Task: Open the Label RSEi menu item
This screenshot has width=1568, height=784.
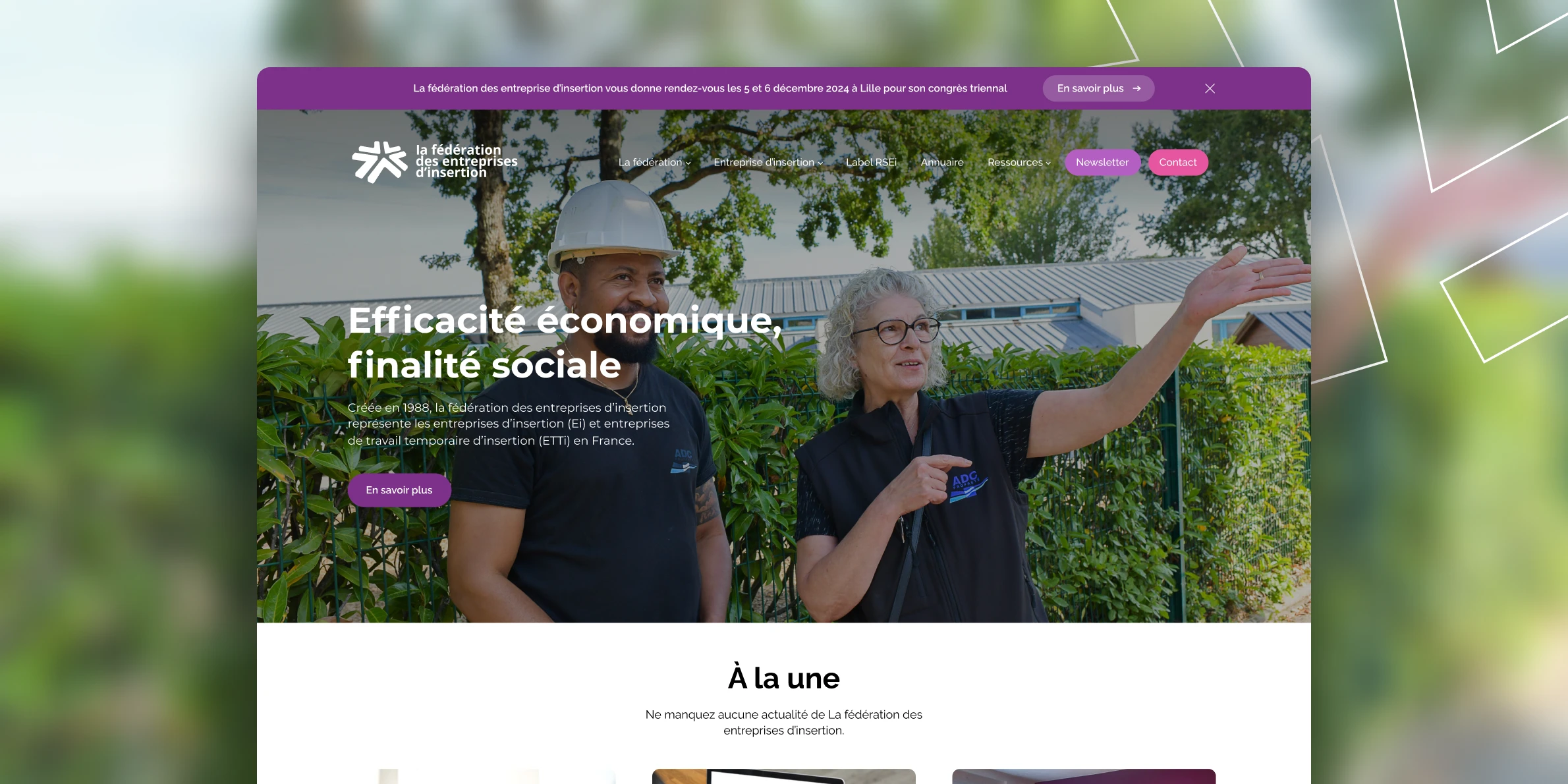Action: (x=871, y=162)
